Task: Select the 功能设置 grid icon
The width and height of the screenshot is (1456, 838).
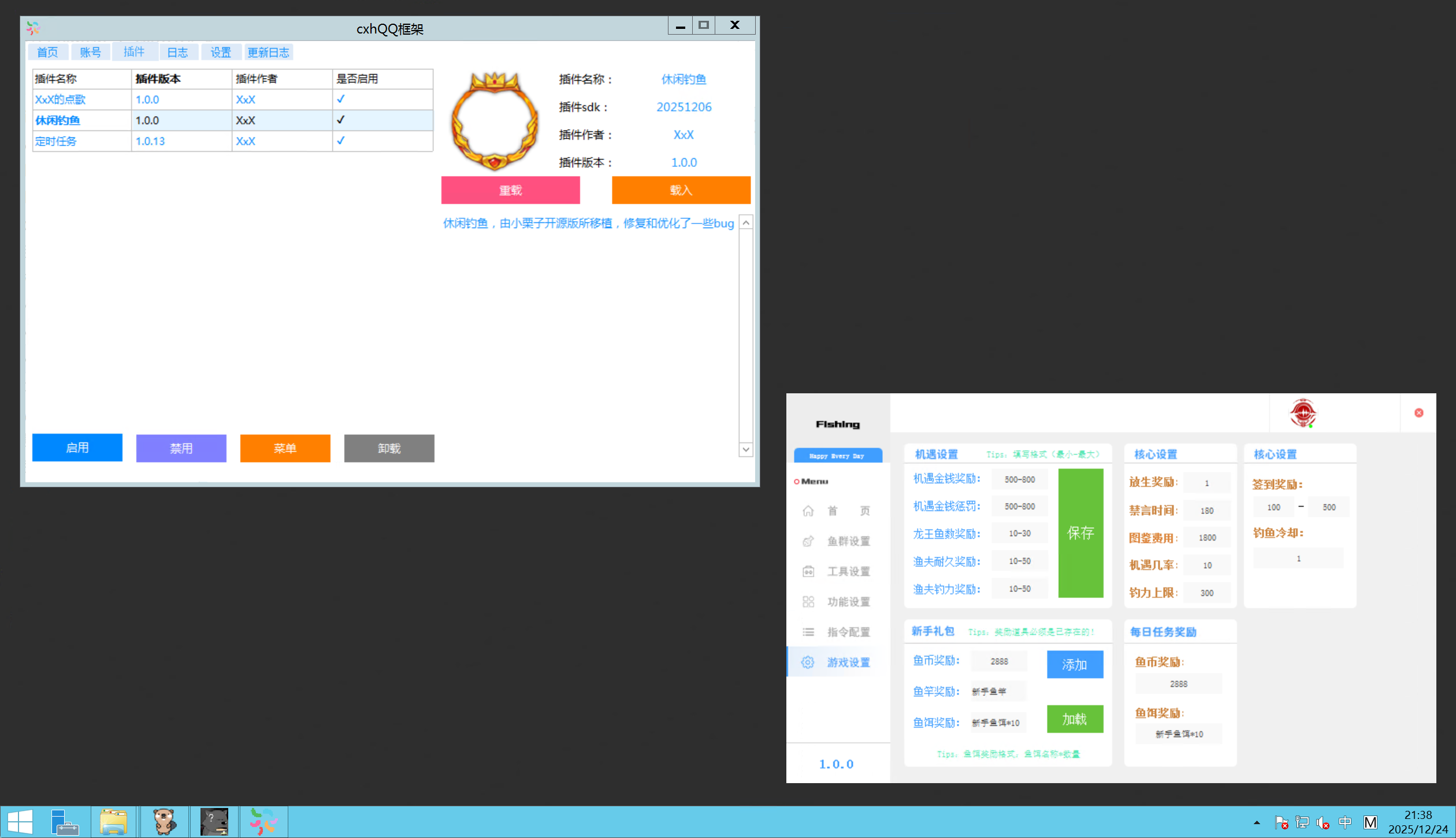Action: (x=808, y=602)
